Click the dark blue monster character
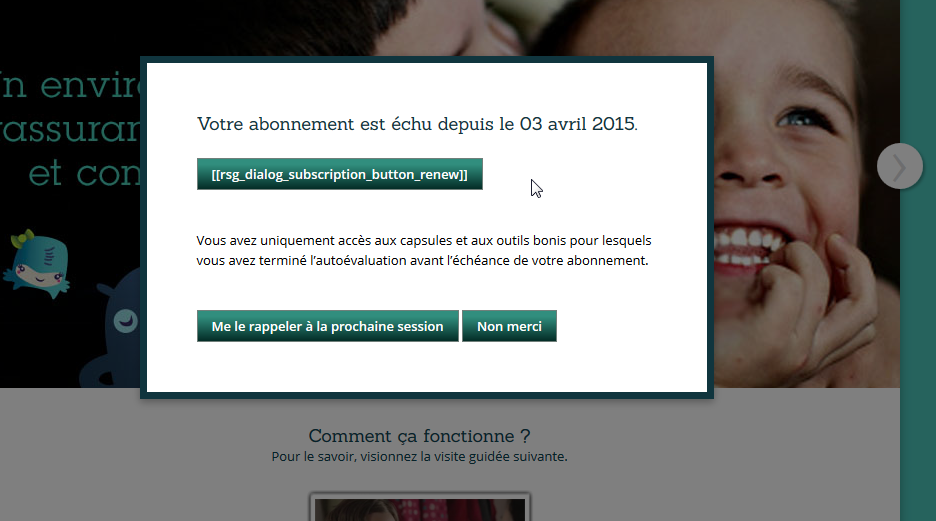Image resolution: width=936 pixels, height=521 pixels. click(122, 322)
